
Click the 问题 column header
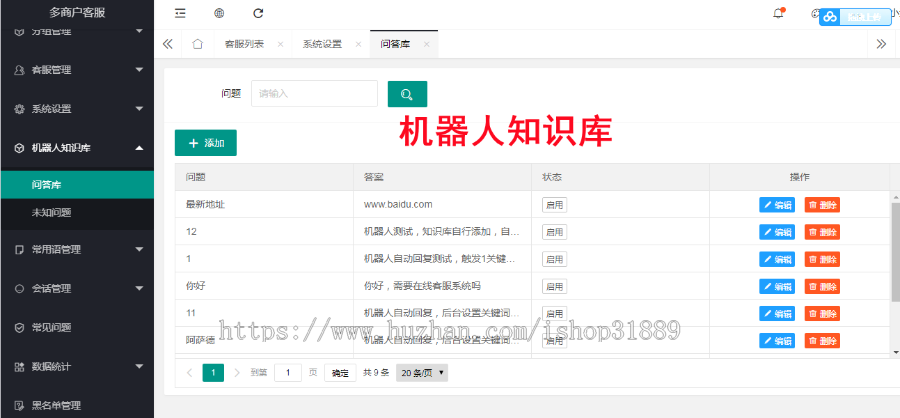(x=265, y=177)
